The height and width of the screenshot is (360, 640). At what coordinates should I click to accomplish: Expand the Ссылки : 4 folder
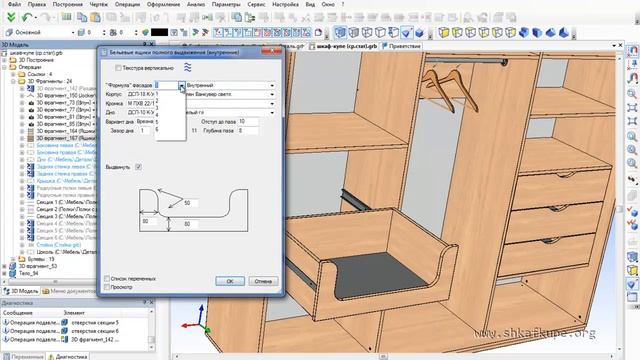point(13,74)
